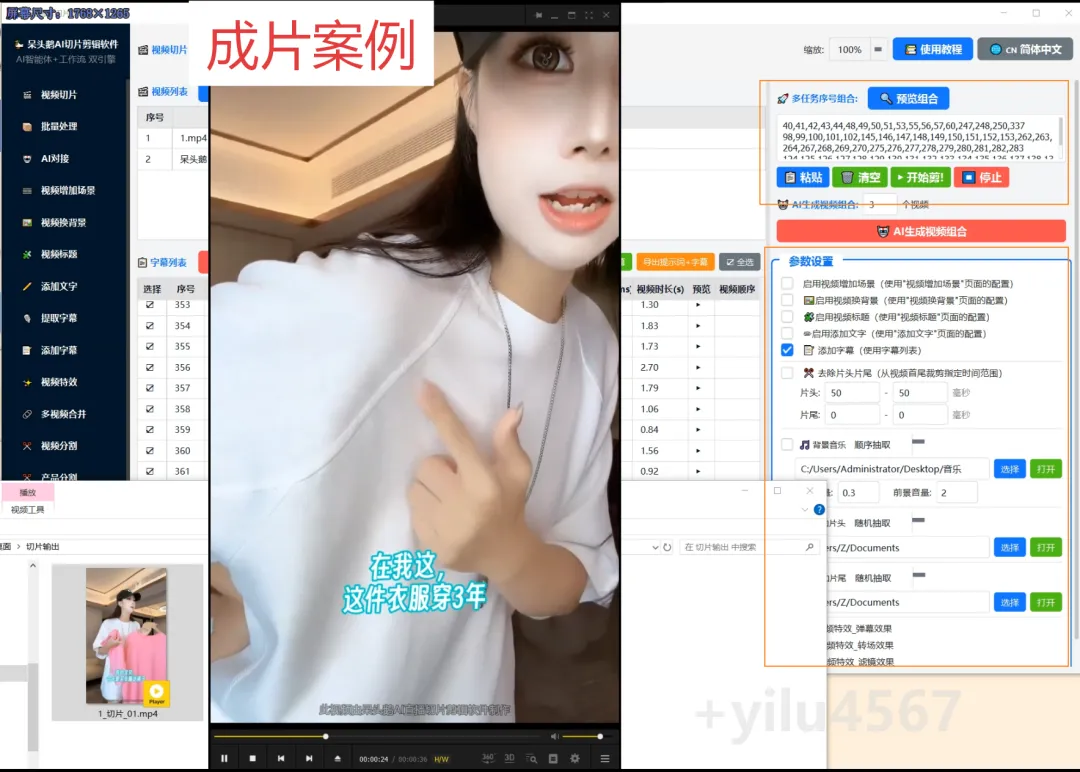This screenshot has width=1080, height=772.
Task: Uncheck the 添加字幕 checkbox
Action: point(787,350)
